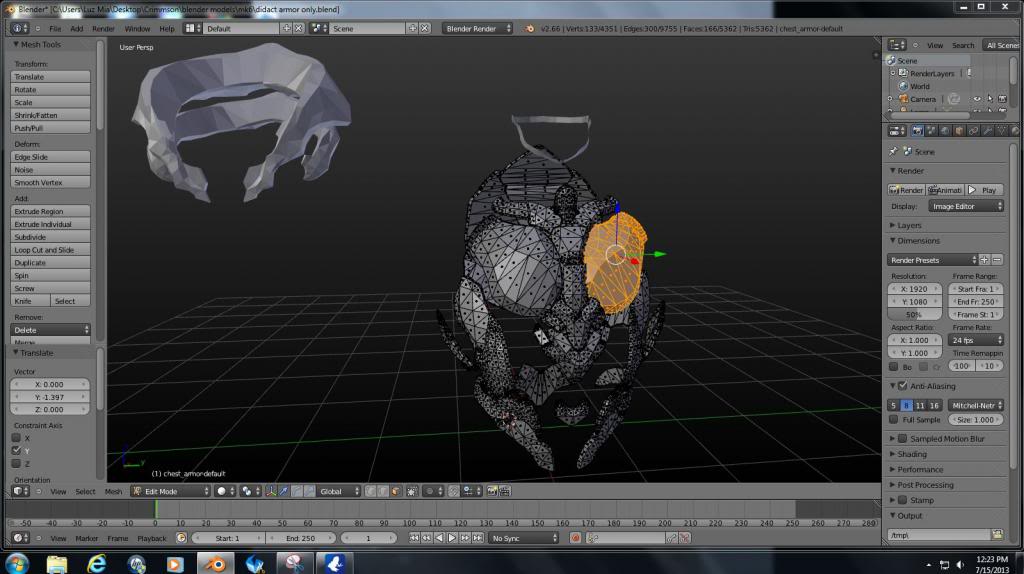Image resolution: width=1024 pixels, height=574 pixels.
Task: Open the Render properties camera tab
Action: tap(918, 131)
